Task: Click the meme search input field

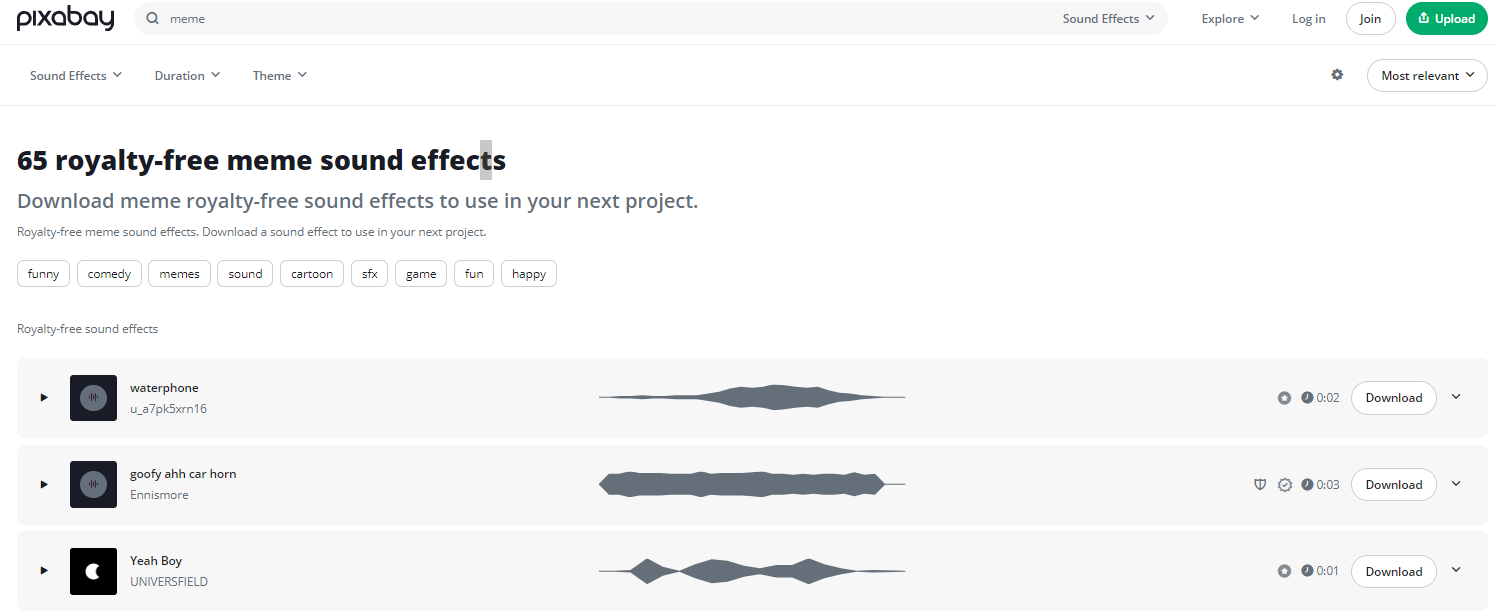Action: coord(600,19)
